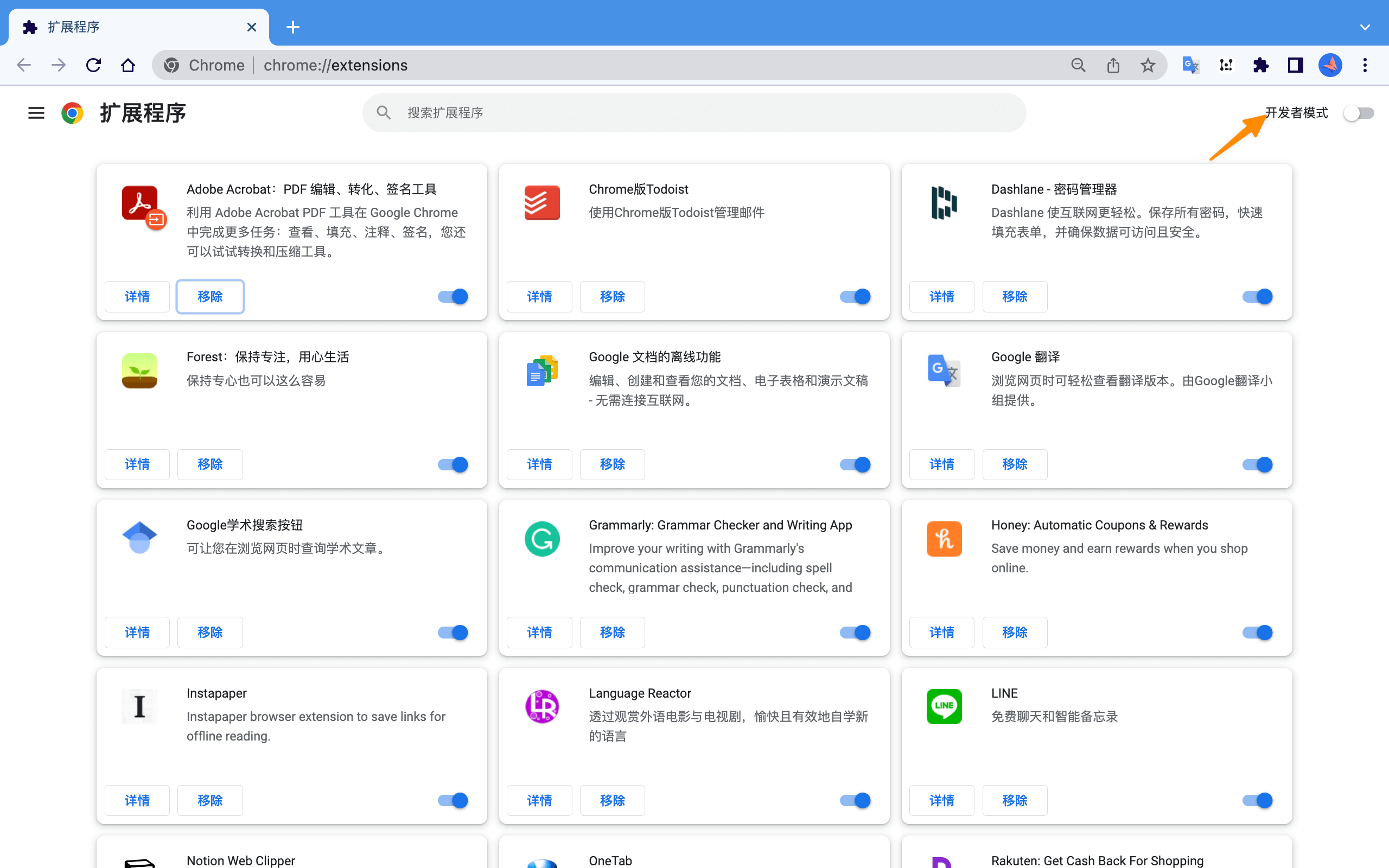
Task: Disable Grammarly extension toggle
Action: click(x=855, y=632)
